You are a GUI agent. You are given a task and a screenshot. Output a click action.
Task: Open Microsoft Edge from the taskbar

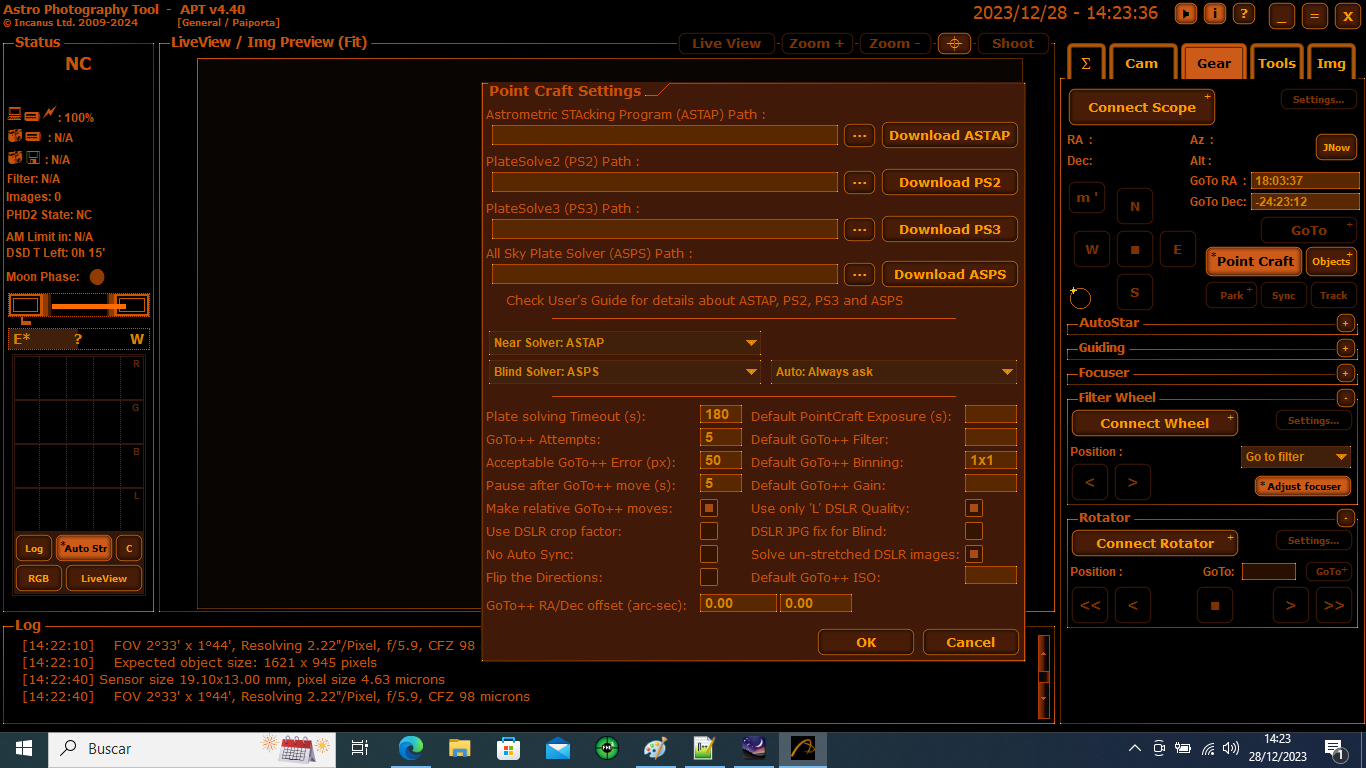[x=410, y=748]
